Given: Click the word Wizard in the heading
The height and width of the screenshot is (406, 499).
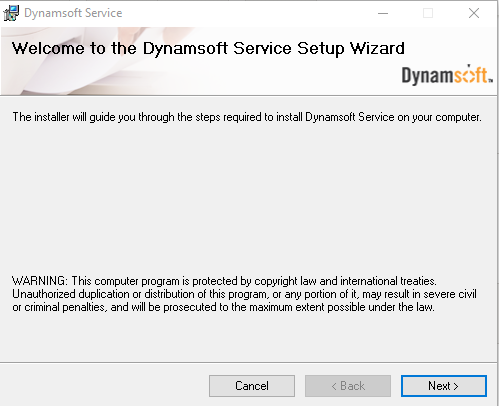Looking at the screenshot, I should click(x=377, y=48).
